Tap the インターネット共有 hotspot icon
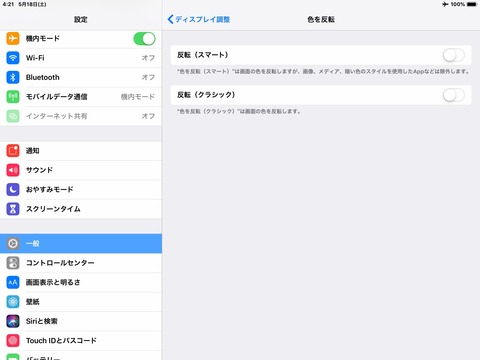 [x=13, y=116]
